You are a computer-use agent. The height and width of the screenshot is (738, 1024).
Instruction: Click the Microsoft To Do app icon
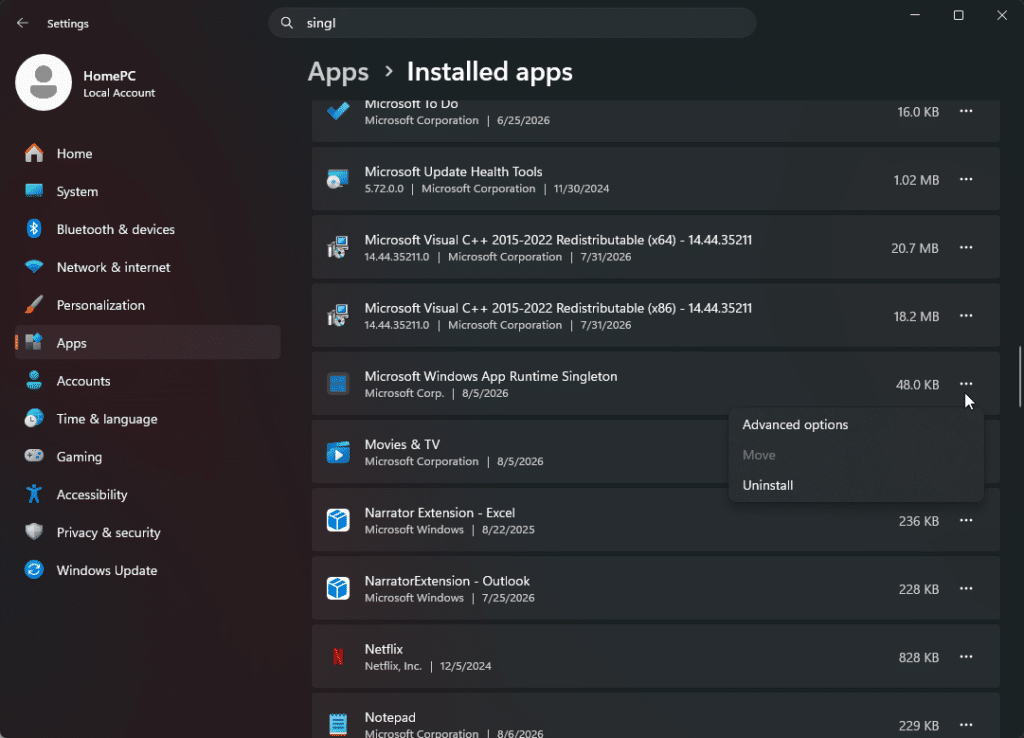(x=338, y=111)
